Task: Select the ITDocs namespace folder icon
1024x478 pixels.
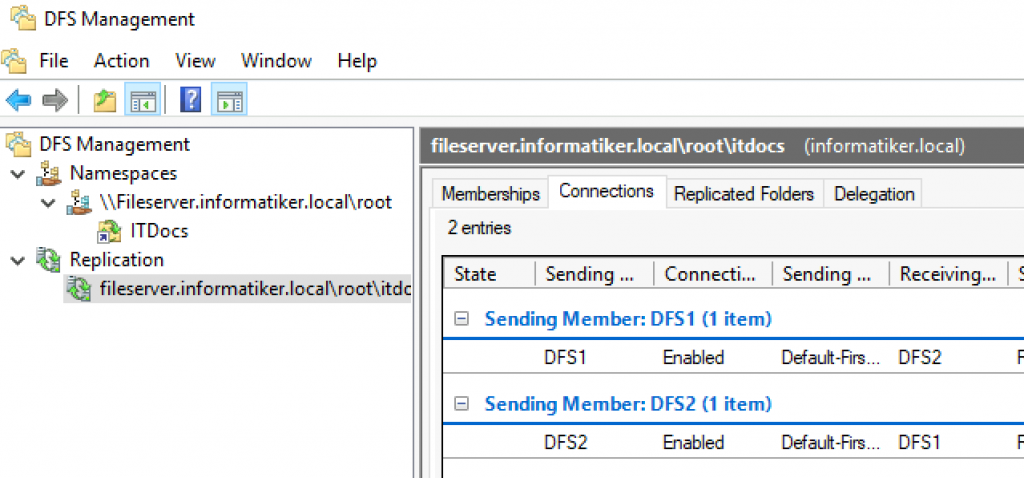Action: tap(109, 231)
